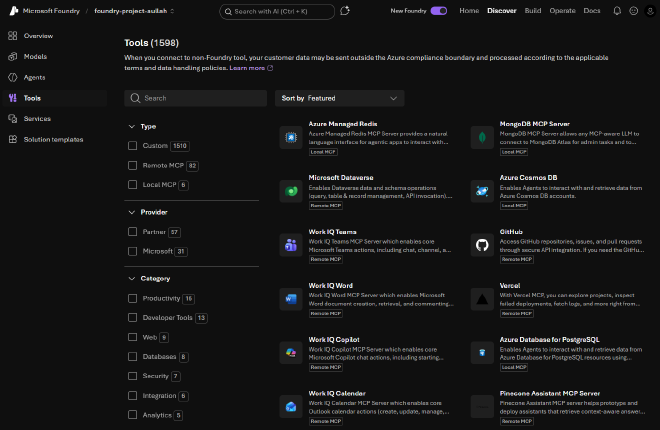
Task: Click the Microsoft Foundry breadcrumb text
Action: 51,11
